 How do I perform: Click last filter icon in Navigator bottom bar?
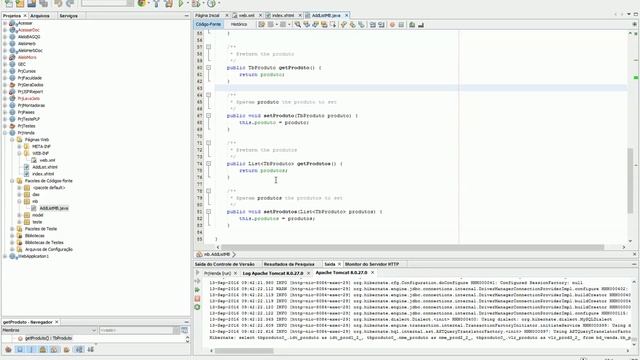click(91, 349)
